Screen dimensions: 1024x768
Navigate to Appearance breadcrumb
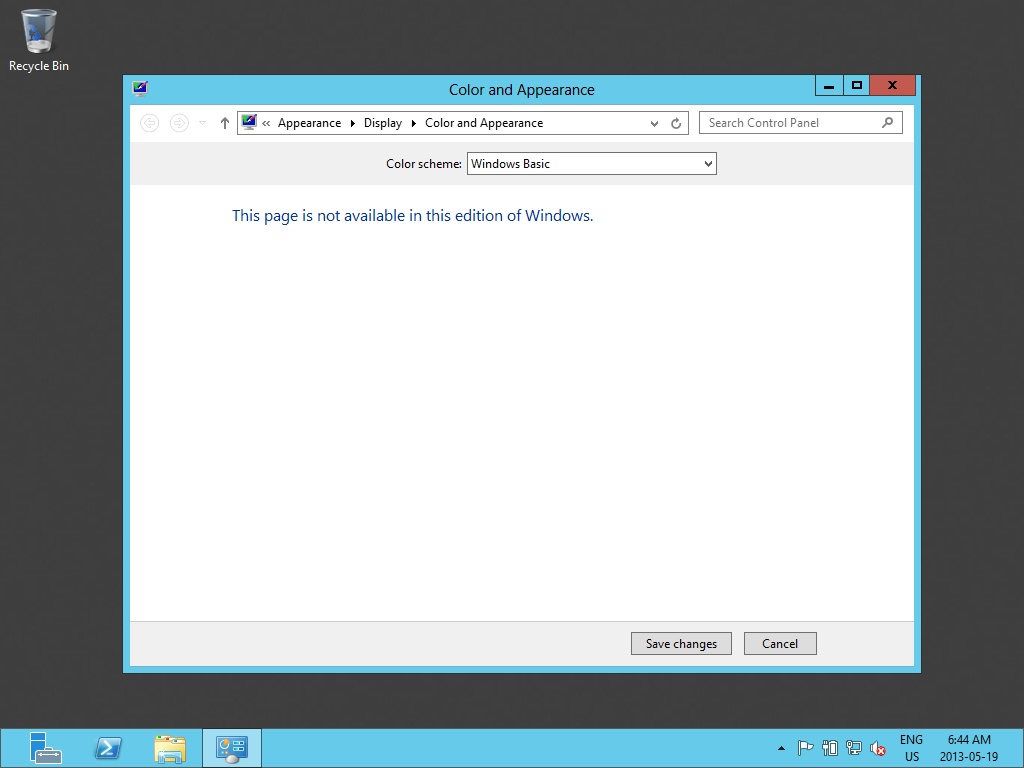[x=310, y=123]
